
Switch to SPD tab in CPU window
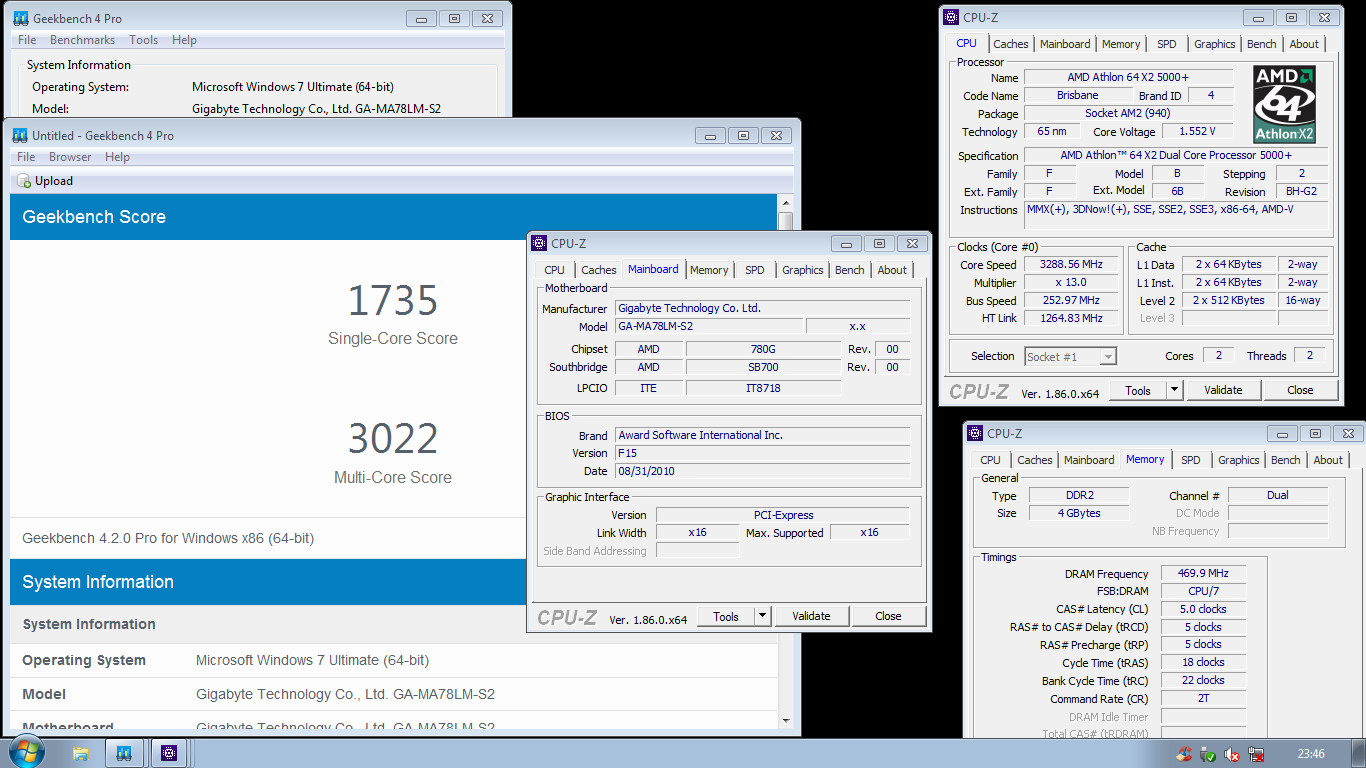tap(1167, 44)
